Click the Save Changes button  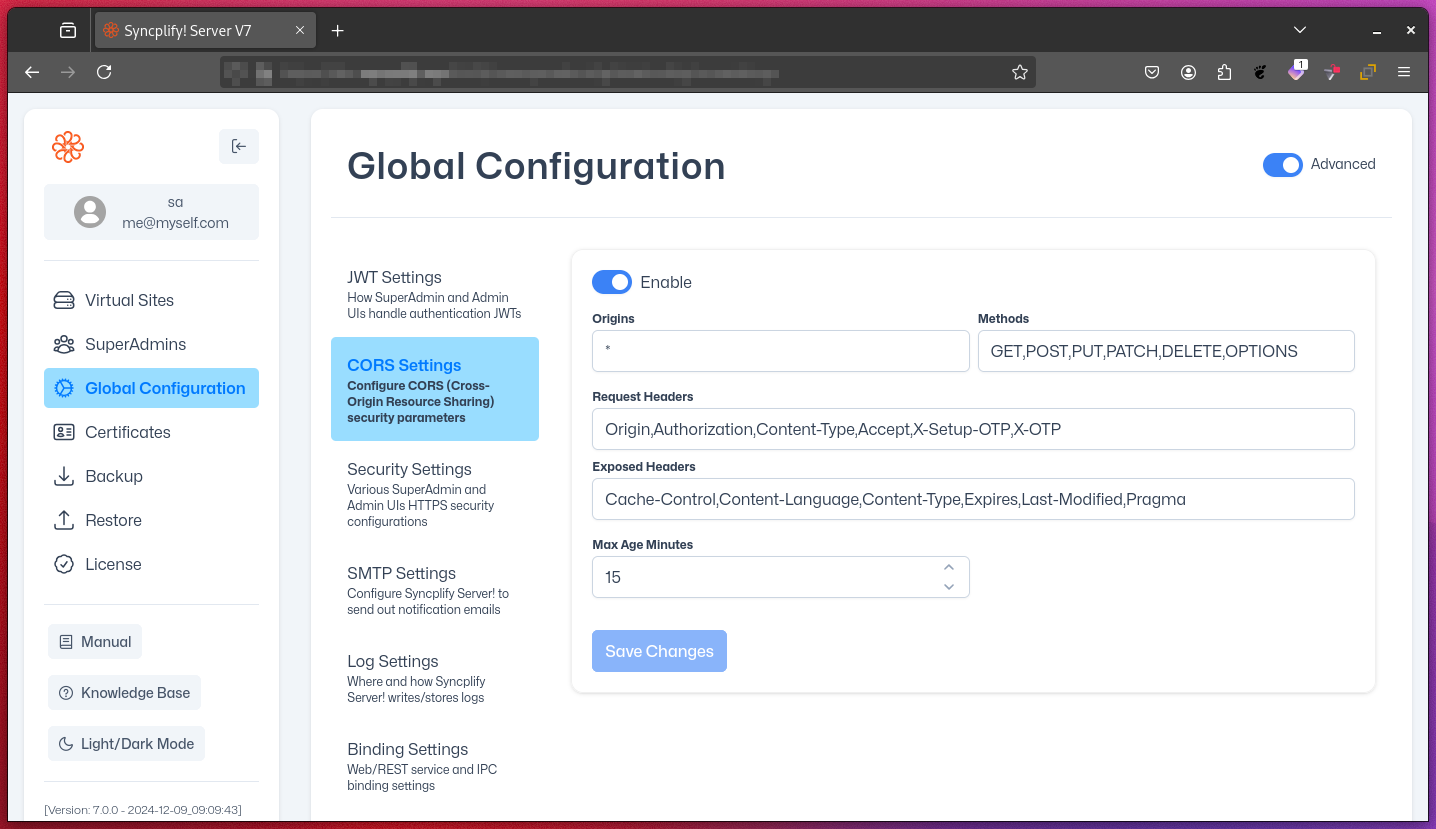(659, 651)
